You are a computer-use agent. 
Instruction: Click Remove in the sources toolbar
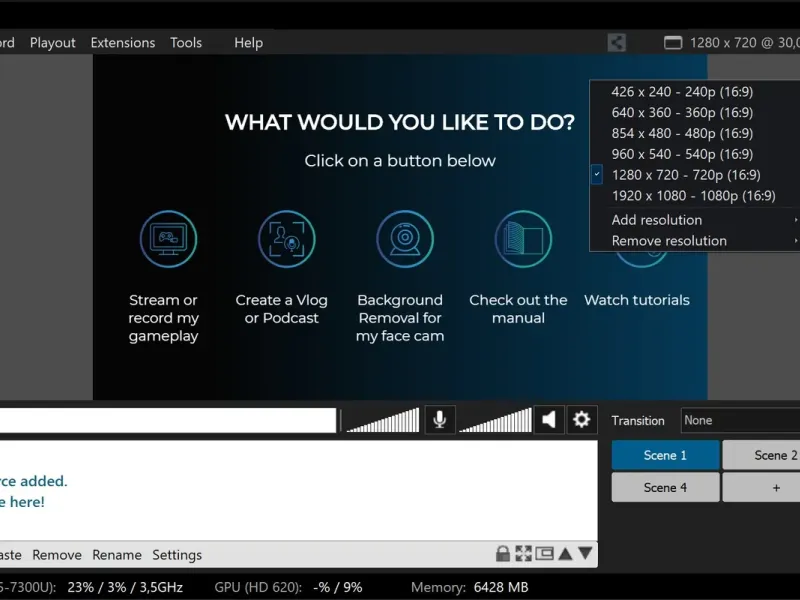pos(57,555)
